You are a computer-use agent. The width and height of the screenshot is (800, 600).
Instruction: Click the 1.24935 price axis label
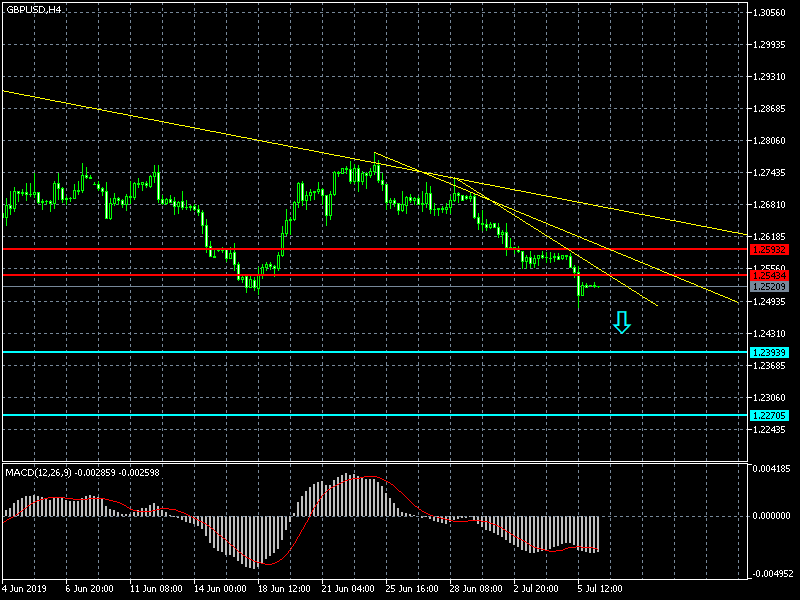click(x=769, y=302)
